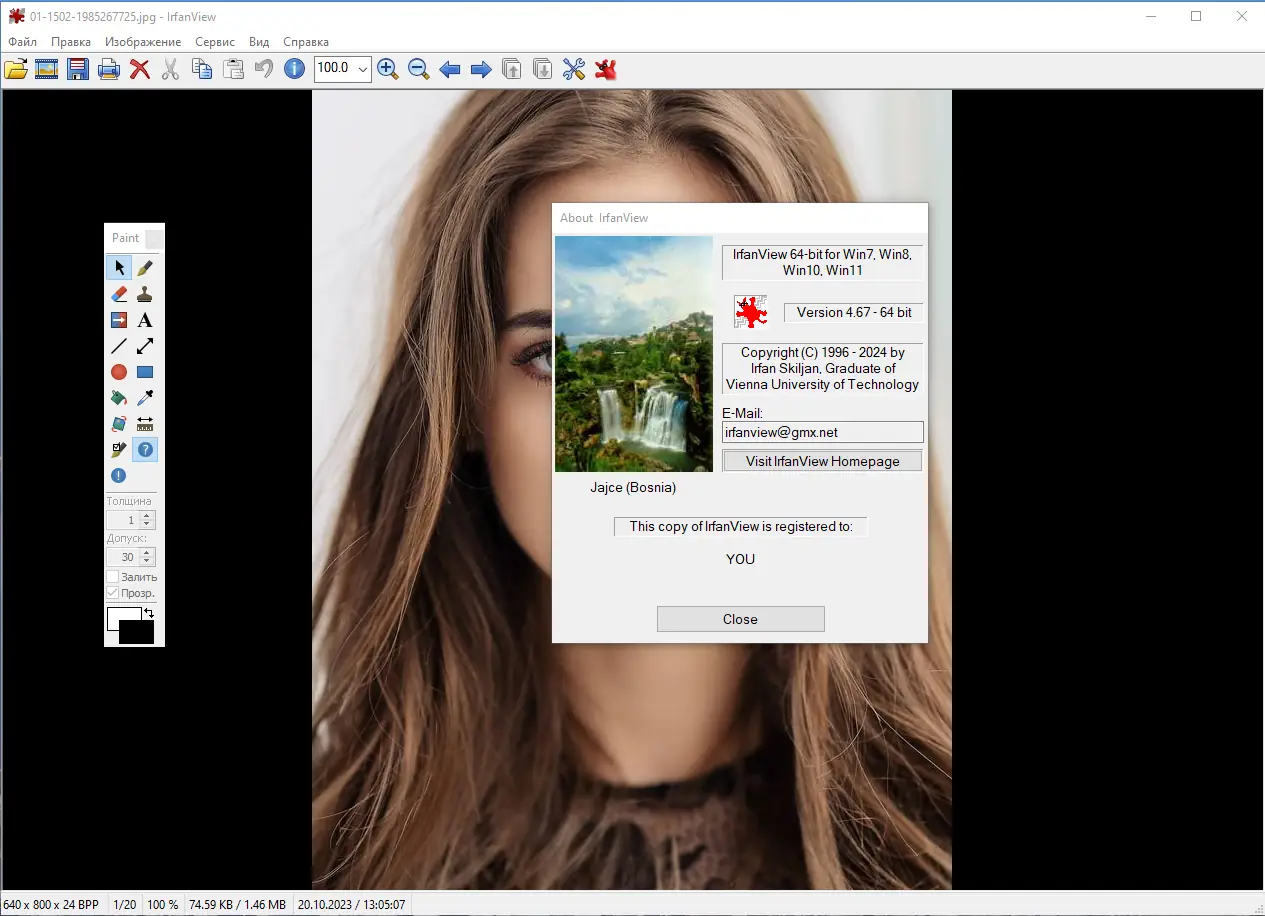Paste from clipboard using the paste icon
This screenshot has width=1265, height=916.
tap(233, 69)
